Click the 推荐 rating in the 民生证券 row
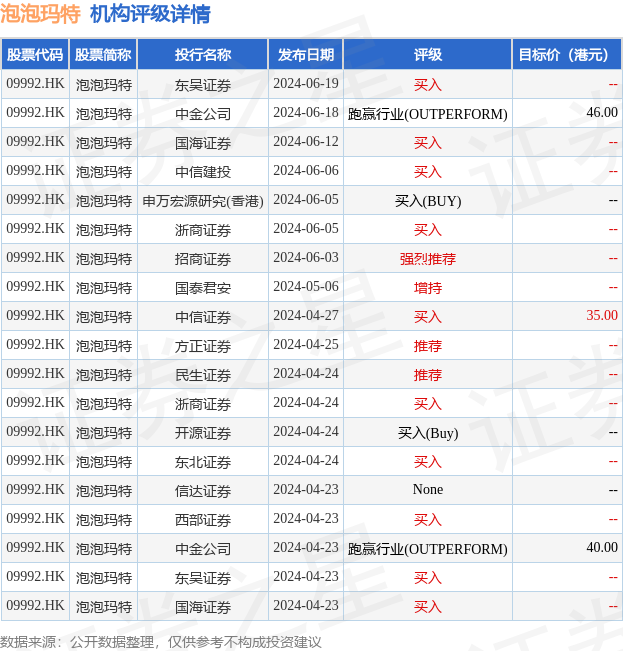Image resolution: width=623 pixels, height=651 pixels. (428, 375)
